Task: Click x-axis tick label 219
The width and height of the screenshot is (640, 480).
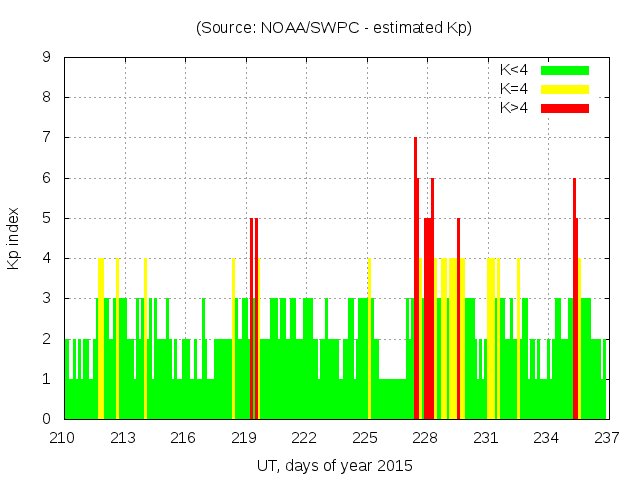Action: coord(244,437)
